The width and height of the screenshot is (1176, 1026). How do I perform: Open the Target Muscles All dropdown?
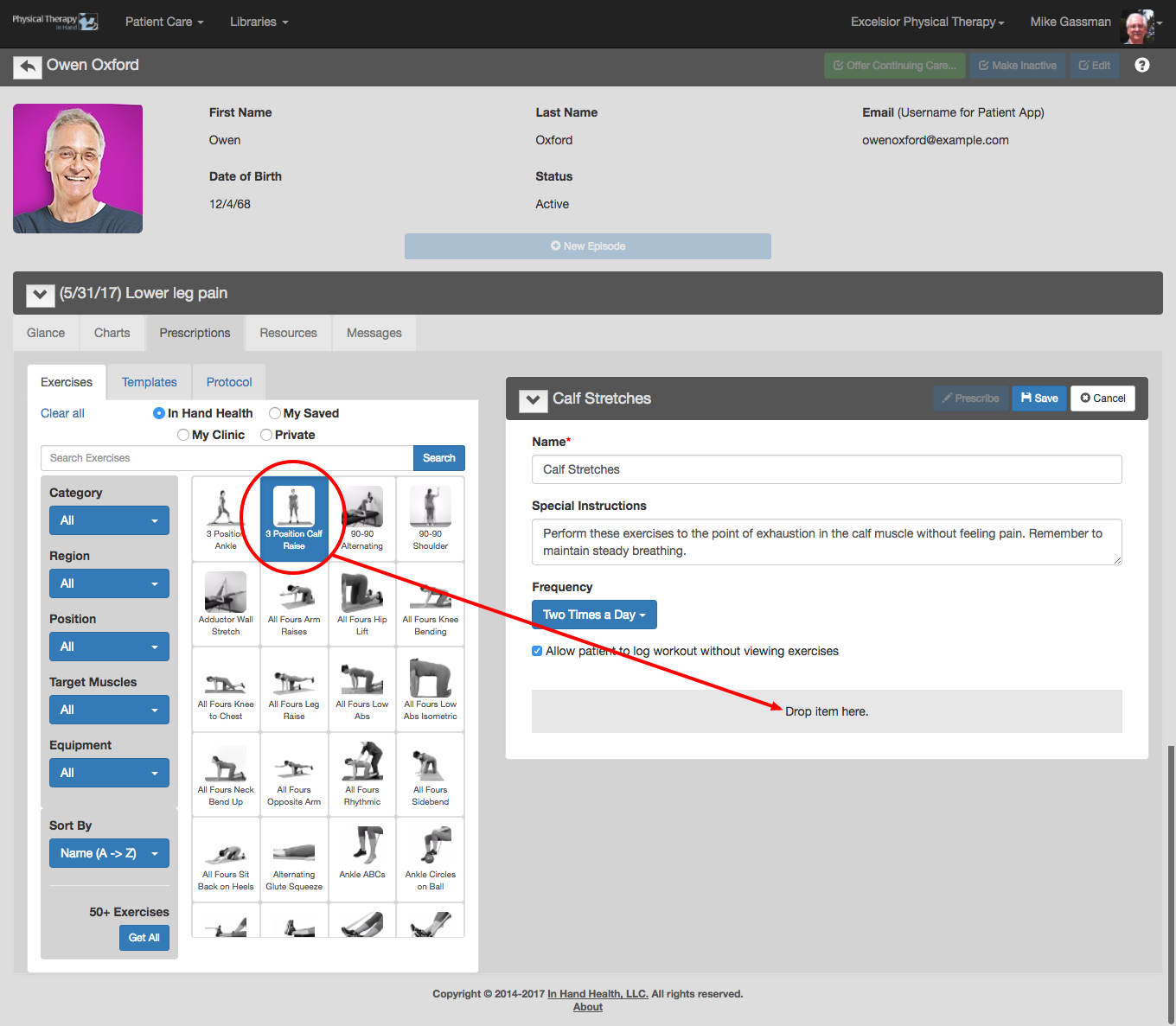click(x=109, y=710)
